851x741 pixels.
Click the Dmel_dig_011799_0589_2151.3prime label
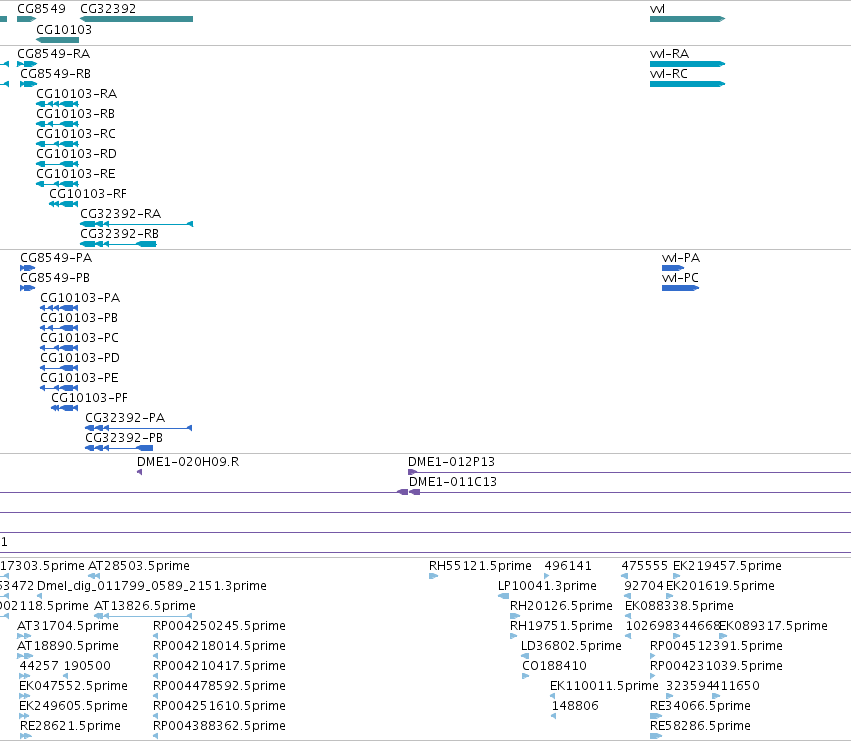[152, 586]
